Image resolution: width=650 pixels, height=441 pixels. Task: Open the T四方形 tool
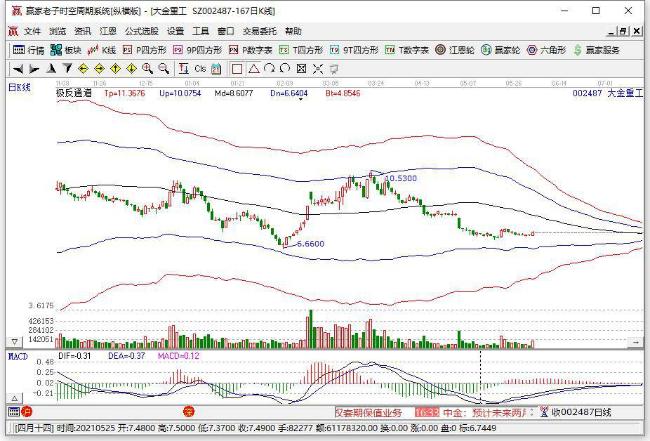[301, 50]
